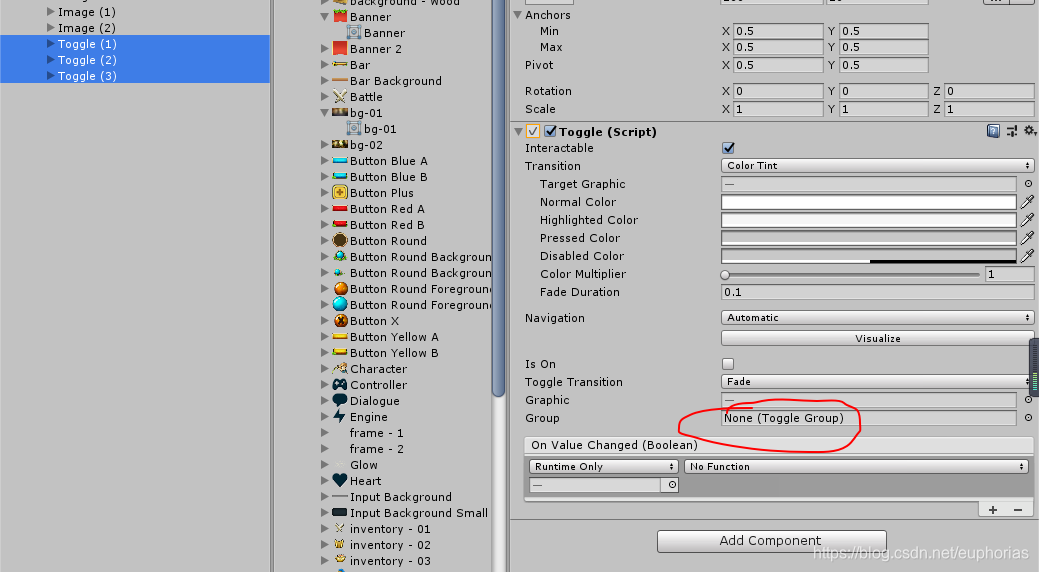Select the Input Background Small icon
This screenshot has height=572, width=1039.
[x=340, y=512]
